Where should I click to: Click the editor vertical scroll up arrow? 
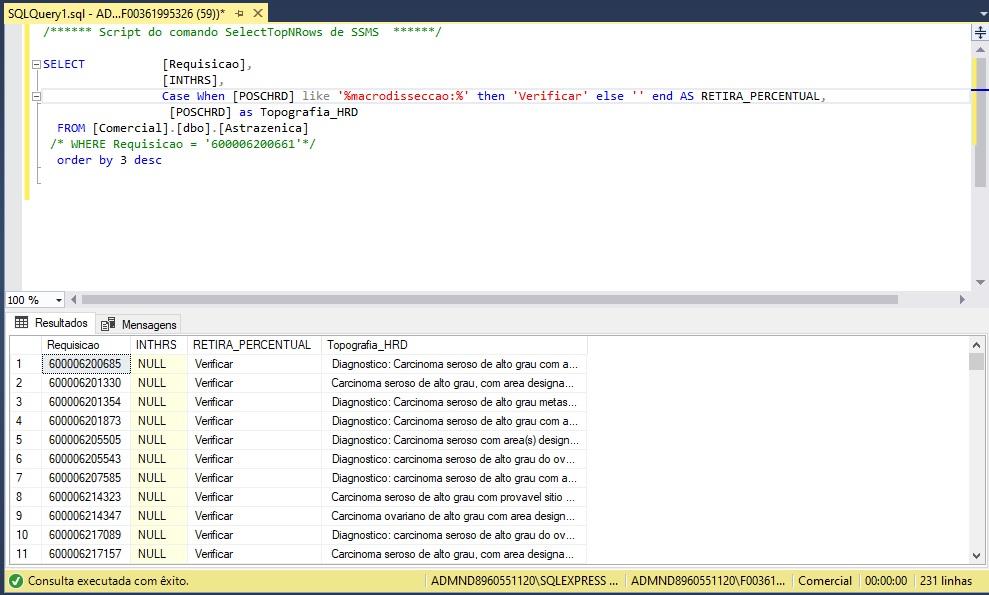click(x=980, y=49)
